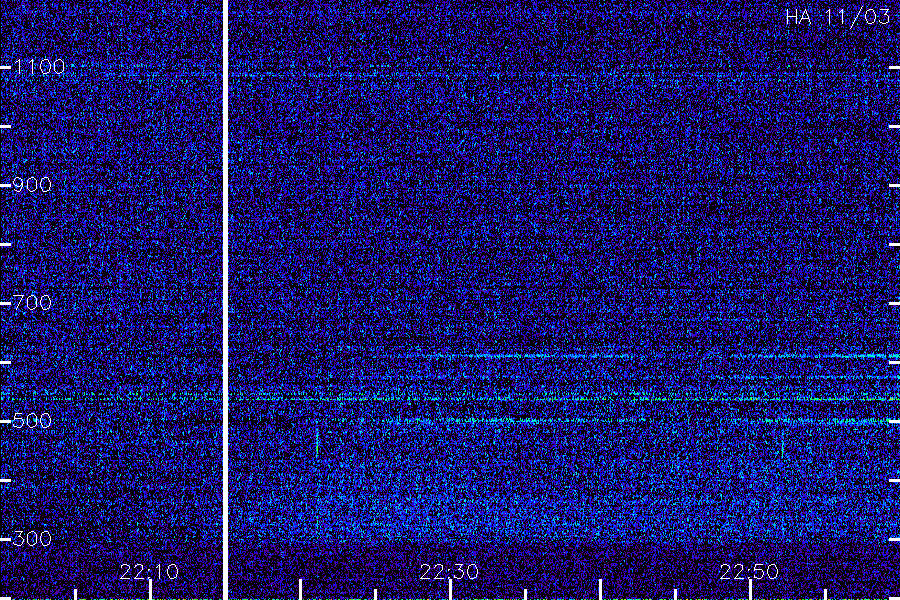Viewport: 900px width, 600px height.
Task: Click the 900 frequency axis label
Action: (32, 185)
